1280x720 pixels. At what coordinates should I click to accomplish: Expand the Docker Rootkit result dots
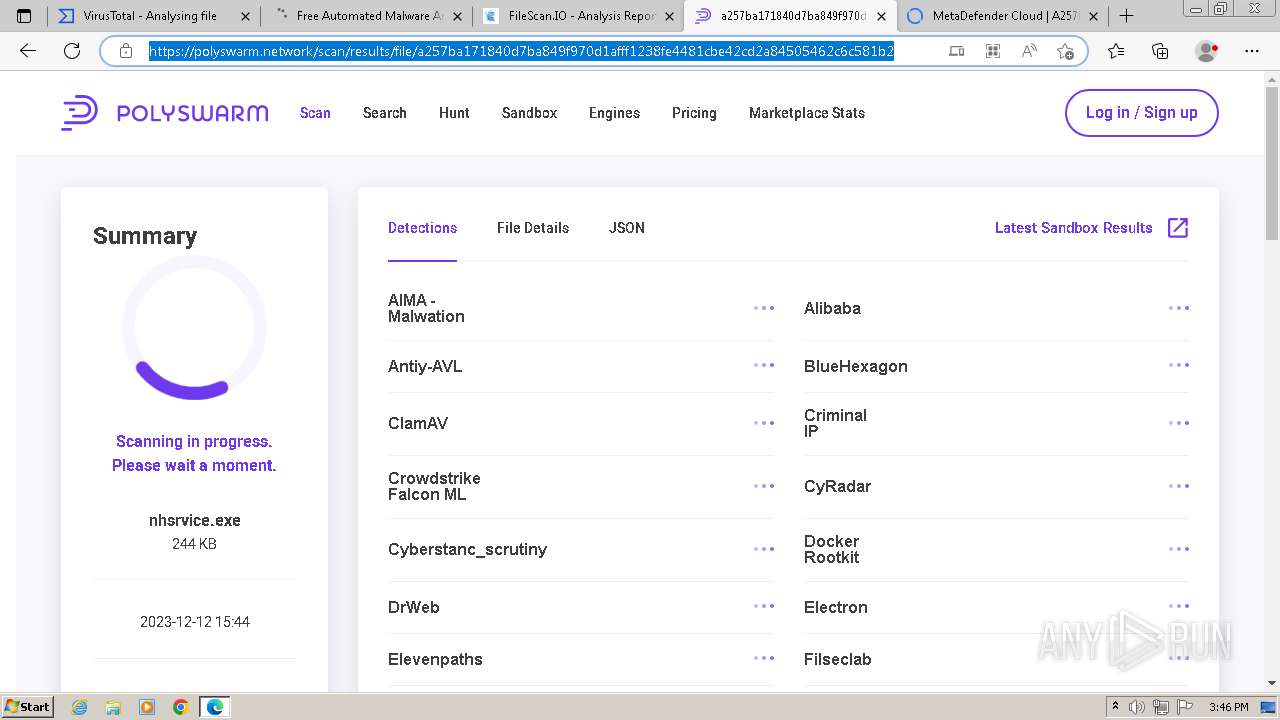click(x=1179, y=549)
